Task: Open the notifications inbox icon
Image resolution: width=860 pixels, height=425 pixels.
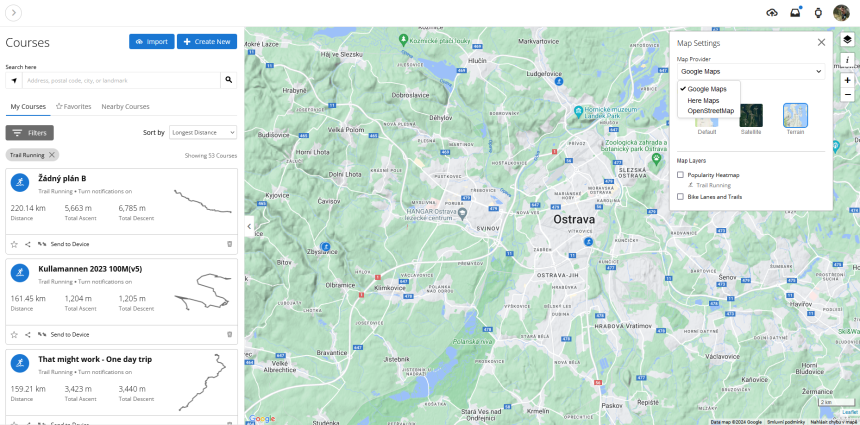Action: coord(795,13)
